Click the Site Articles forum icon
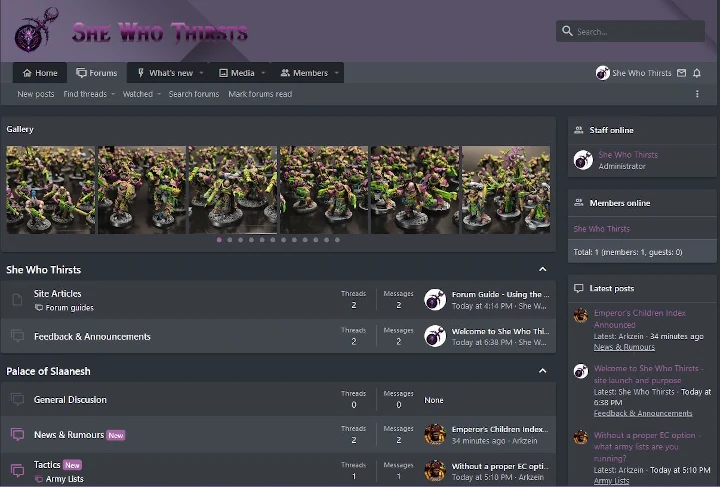 tap(17, 300)
